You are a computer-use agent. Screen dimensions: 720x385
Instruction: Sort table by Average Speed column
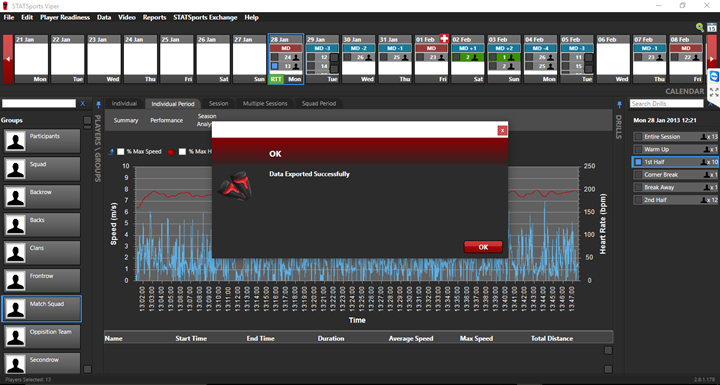pyautogui.click(x=411, y=338)
